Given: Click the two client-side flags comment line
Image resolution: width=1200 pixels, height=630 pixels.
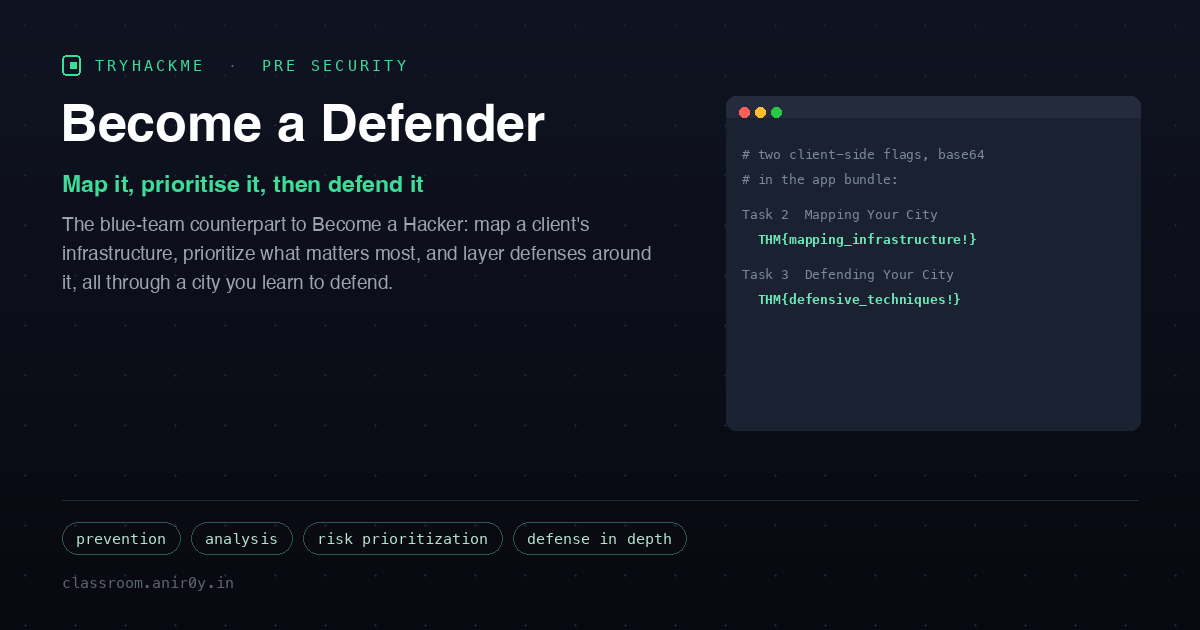Looking at the screenshot, I should coord(863,155).
